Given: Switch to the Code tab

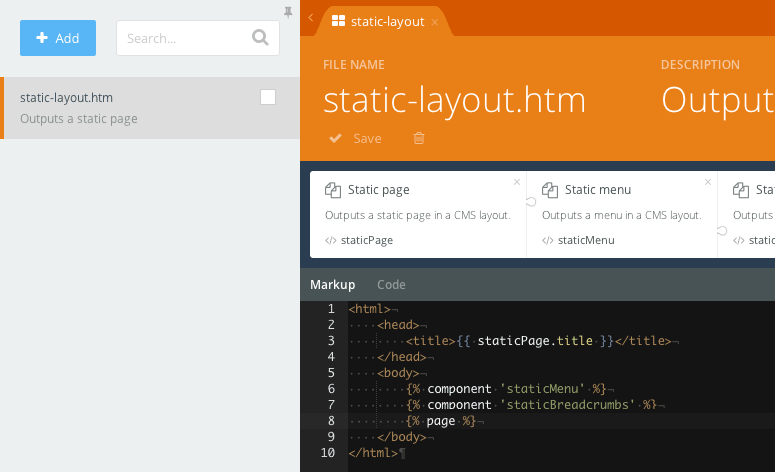Looking at the screenshot, I should pos(391,285).
